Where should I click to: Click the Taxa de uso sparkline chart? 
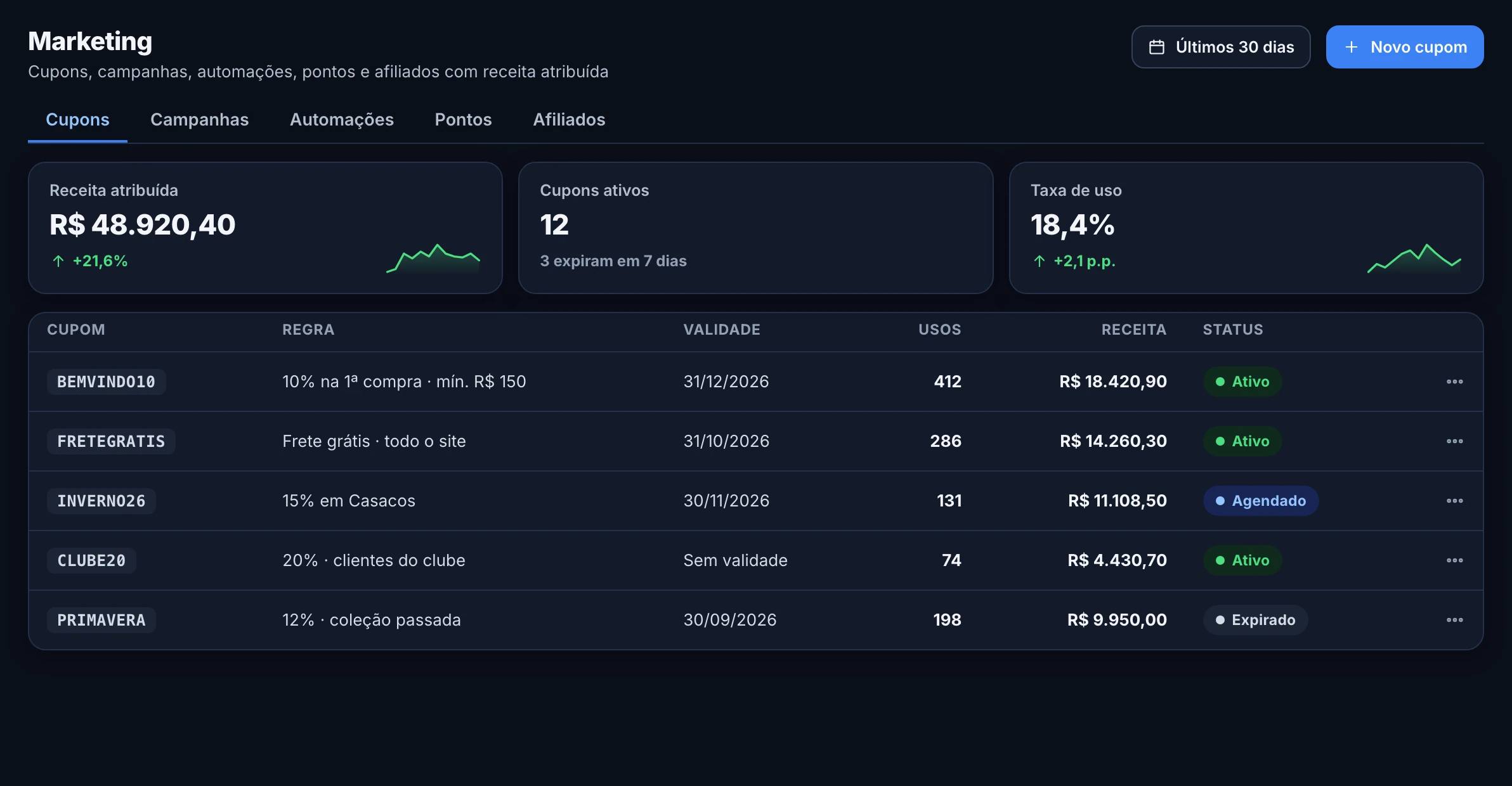pos(1414,258)
